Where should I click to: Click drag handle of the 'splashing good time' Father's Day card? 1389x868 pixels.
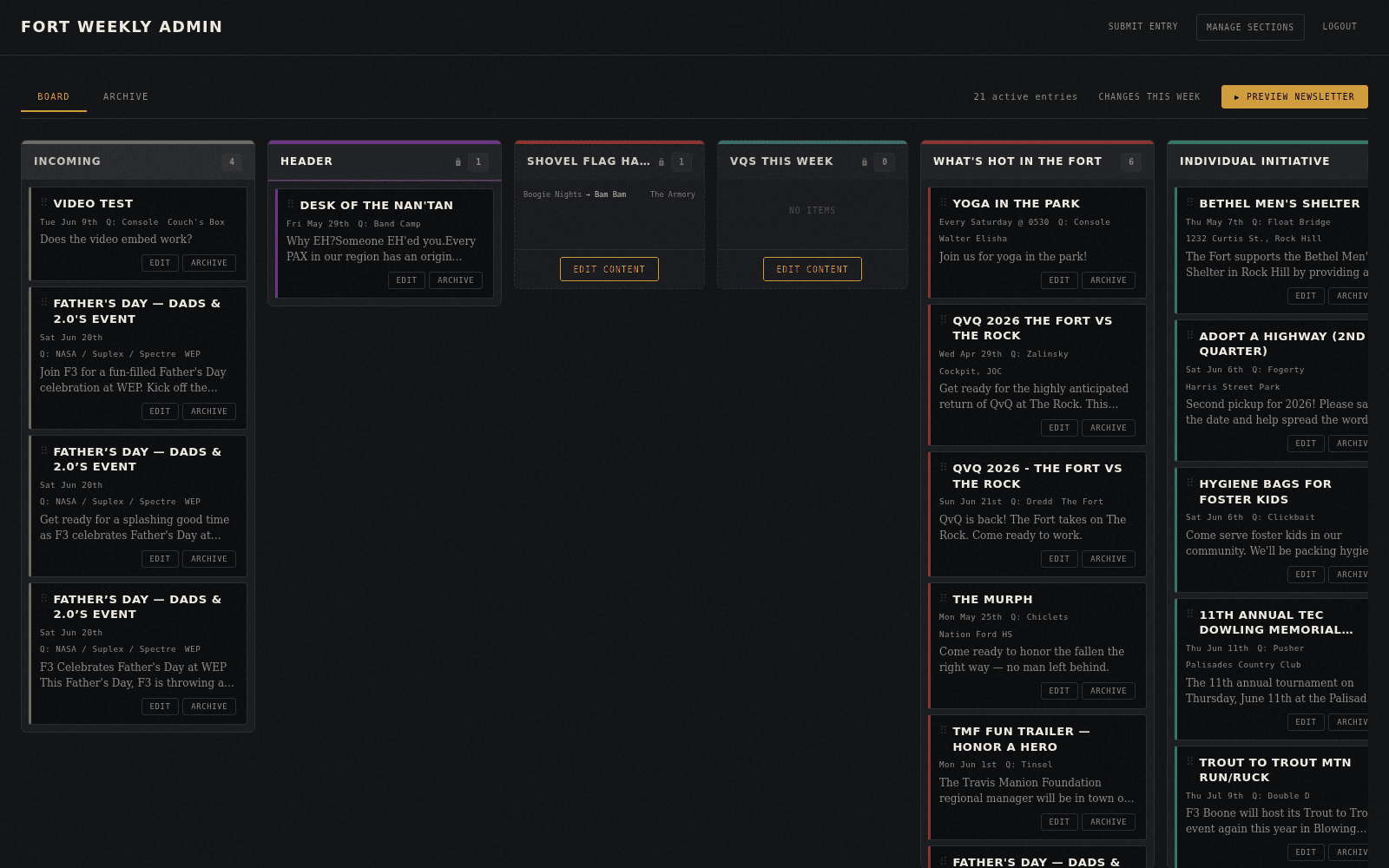[44, 450]
